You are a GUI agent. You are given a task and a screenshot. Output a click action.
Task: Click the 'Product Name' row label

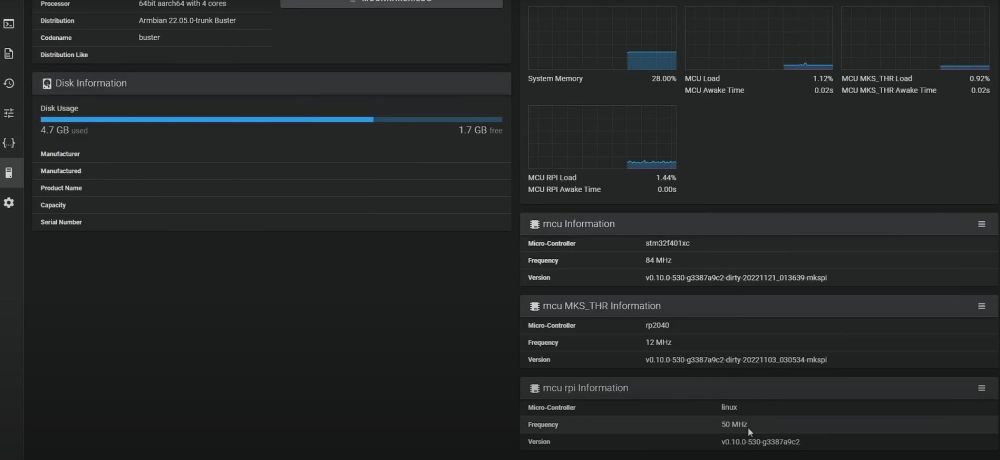61,189
